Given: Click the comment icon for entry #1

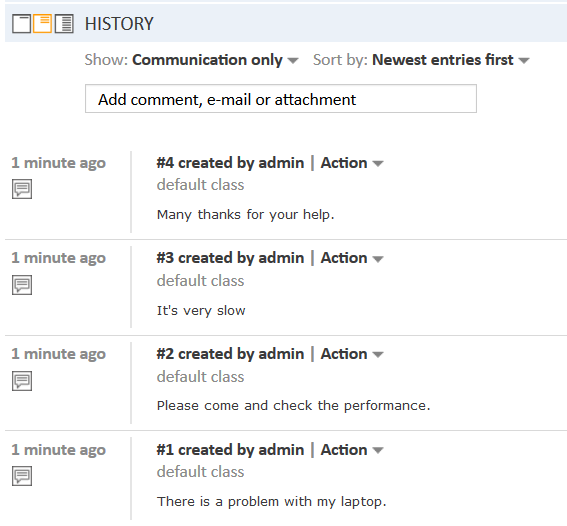Looking at the screenshot, I should (22, 476).
